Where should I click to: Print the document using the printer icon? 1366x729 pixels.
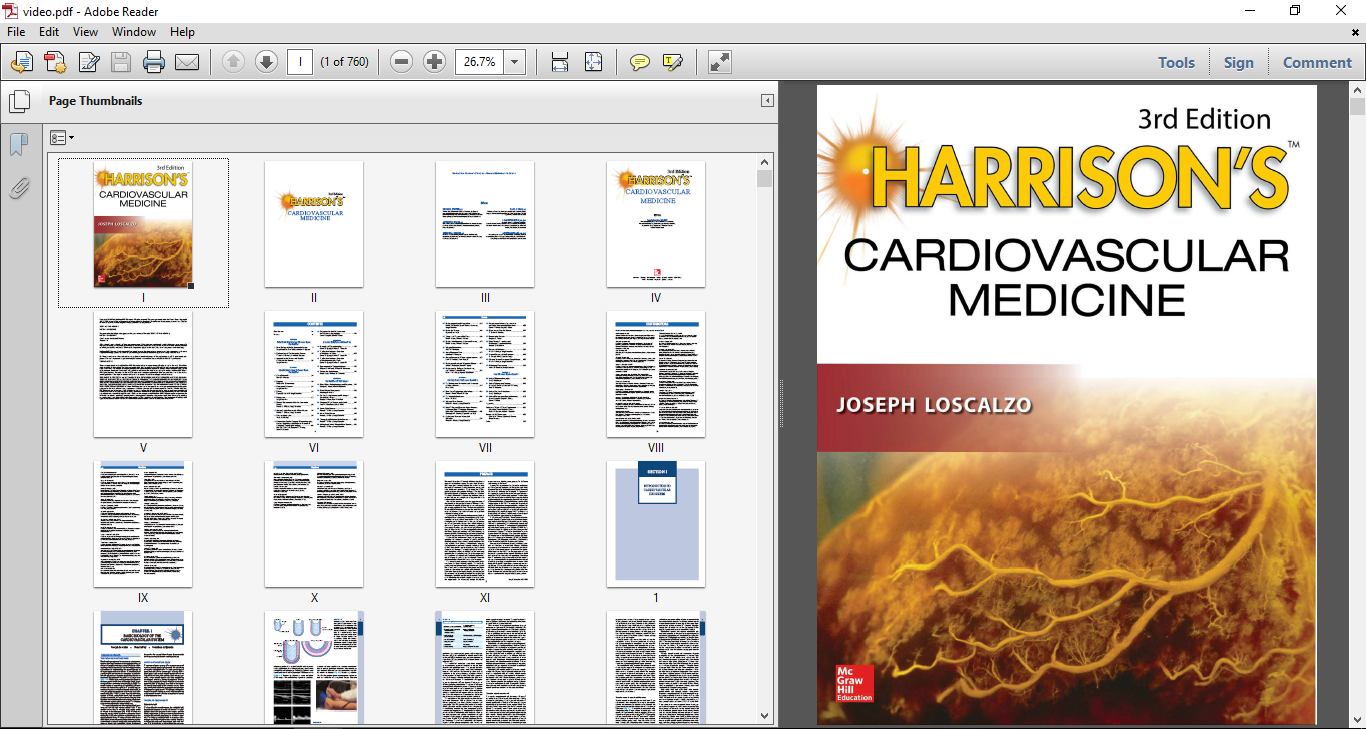click(154, 62)
